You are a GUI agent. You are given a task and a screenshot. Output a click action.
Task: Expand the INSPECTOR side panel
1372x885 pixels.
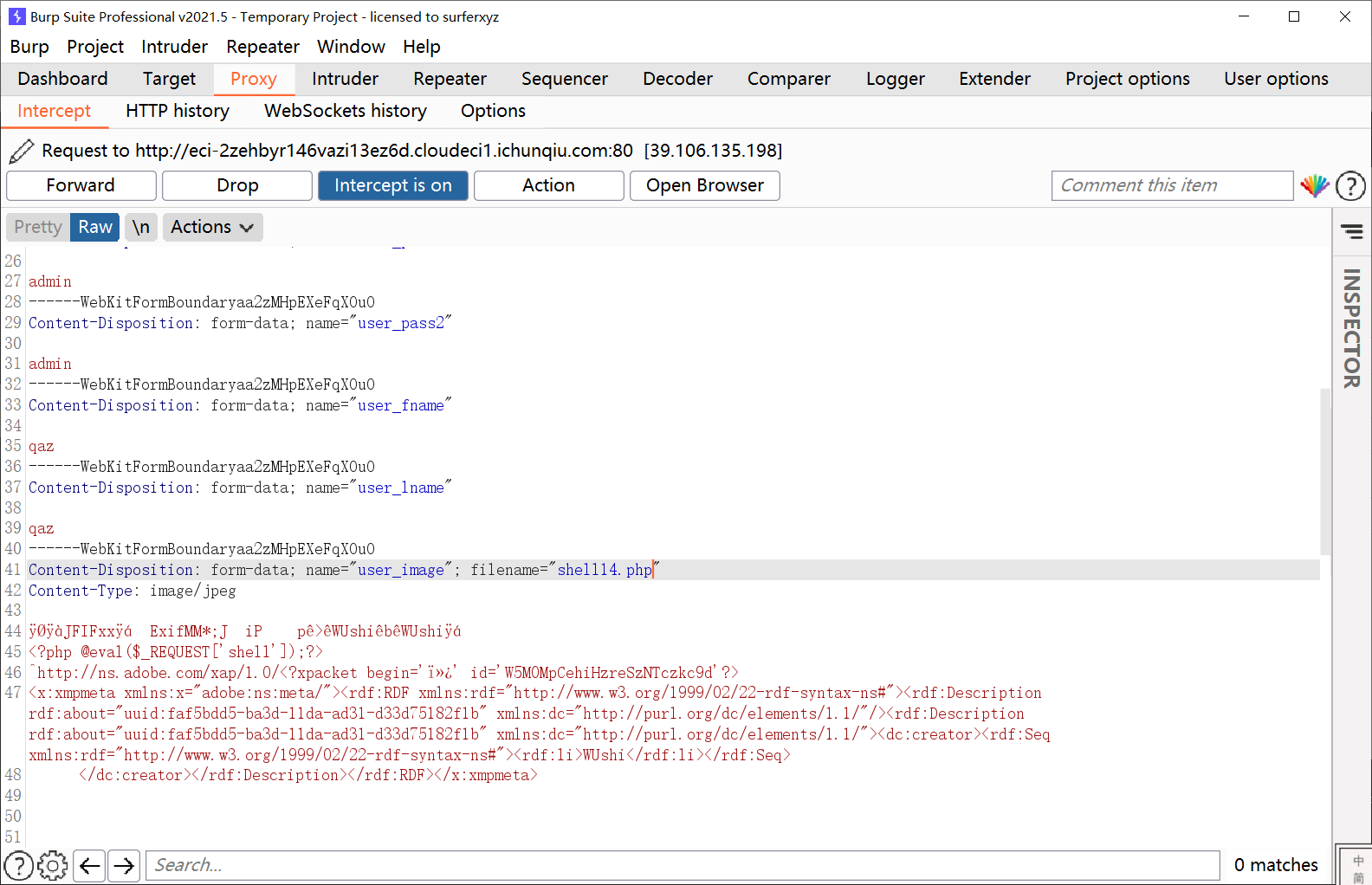[1351, 328]
